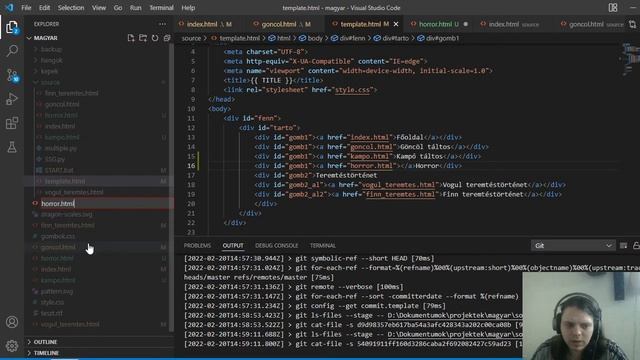
Task: Open the Extensions view
Action: (x=12, y=123)
